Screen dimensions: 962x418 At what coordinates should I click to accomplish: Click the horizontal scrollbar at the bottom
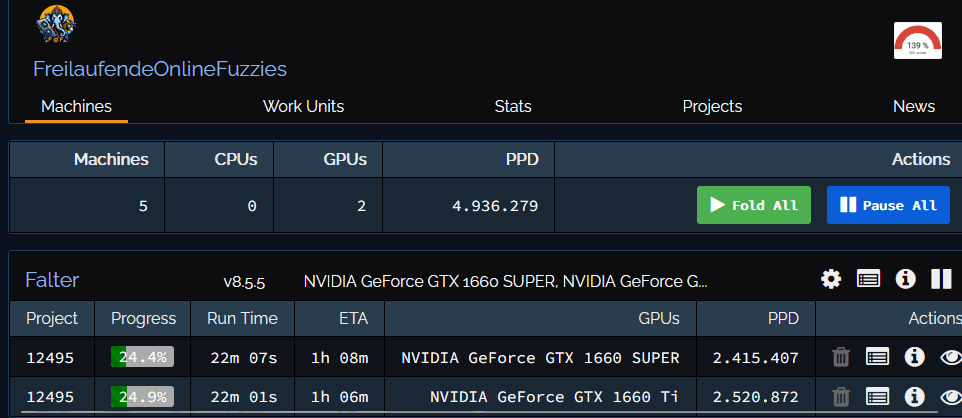[x=479, y=412]
